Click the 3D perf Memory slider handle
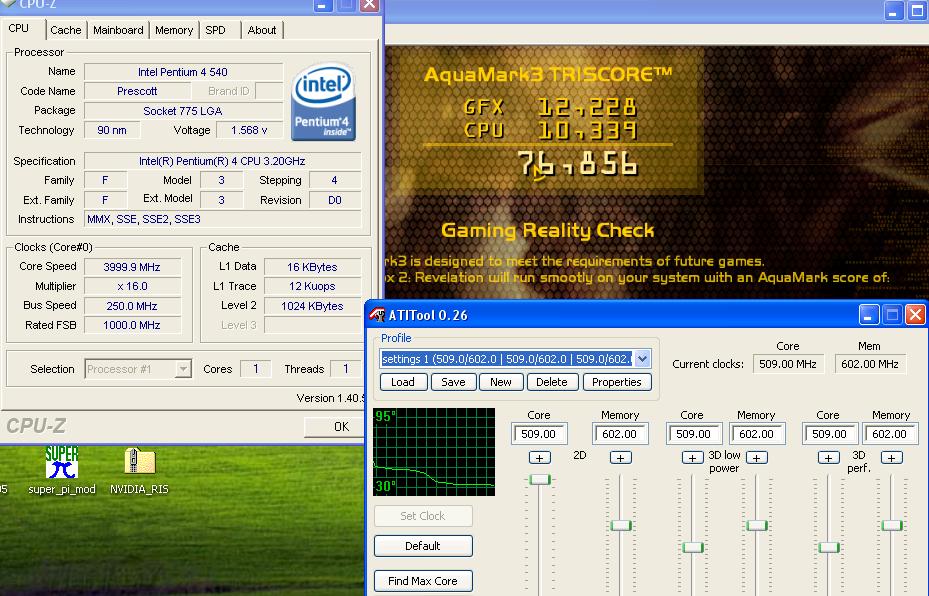Image resolution: width=929 pixels, height=596 pixels. coord(892,525)
